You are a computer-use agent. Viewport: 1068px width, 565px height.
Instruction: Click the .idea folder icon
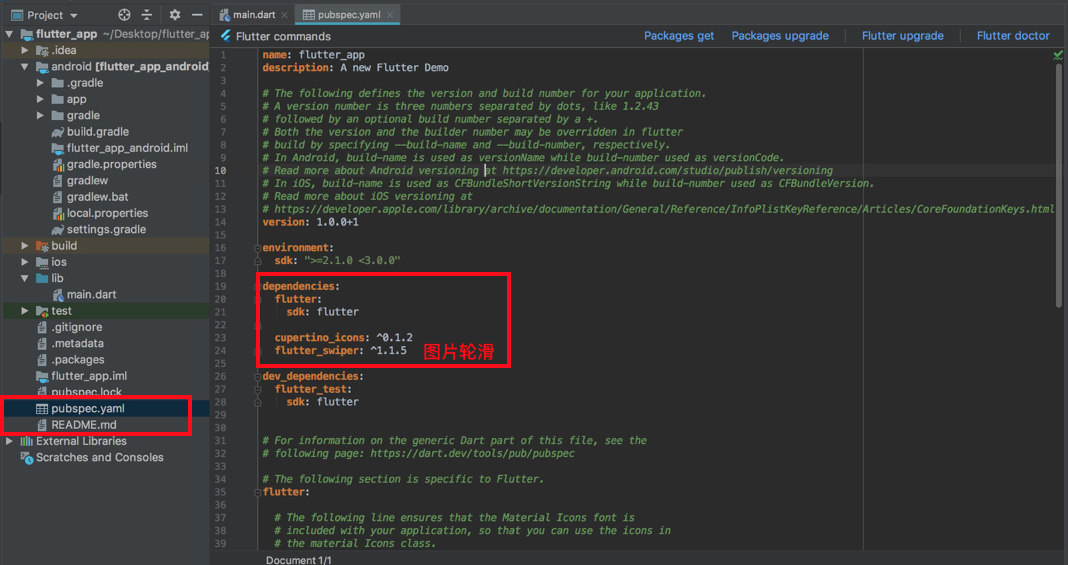click(x=42, y=50)
